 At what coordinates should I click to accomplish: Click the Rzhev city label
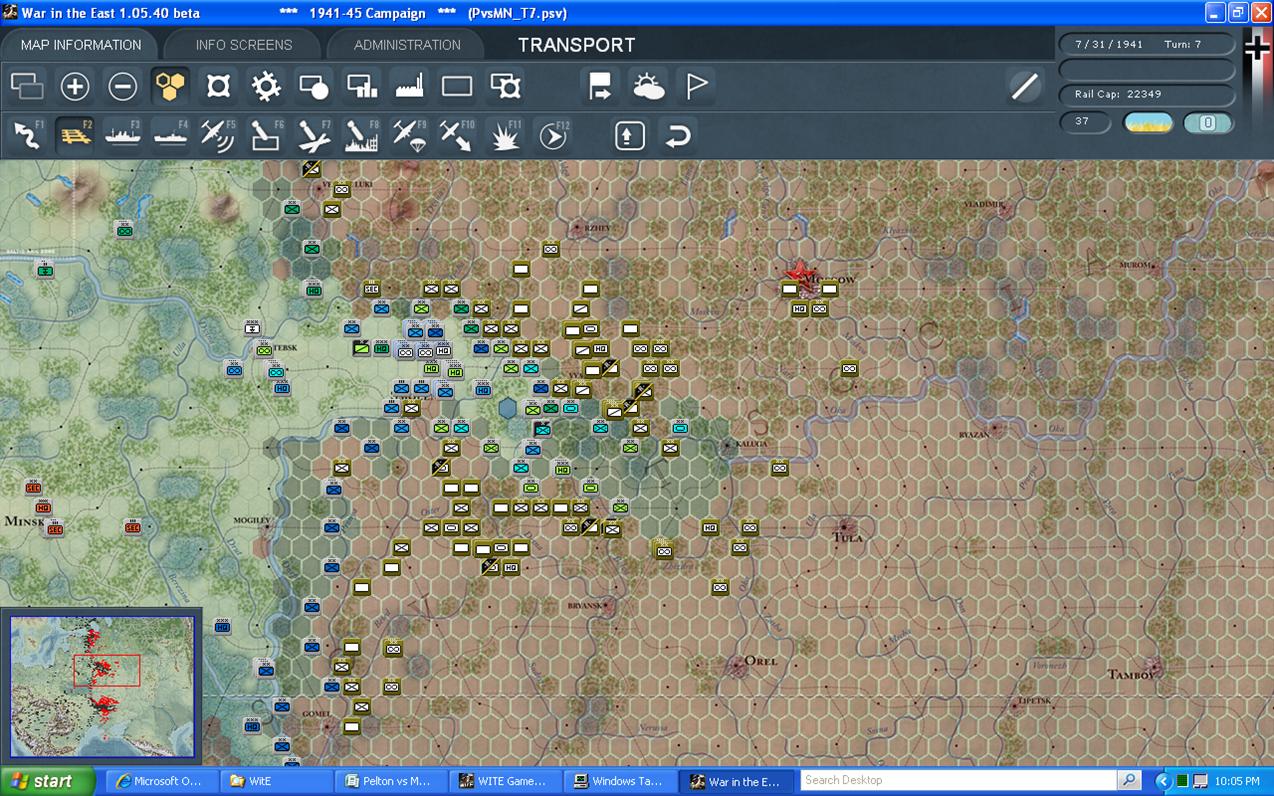(x=598, y=228)
